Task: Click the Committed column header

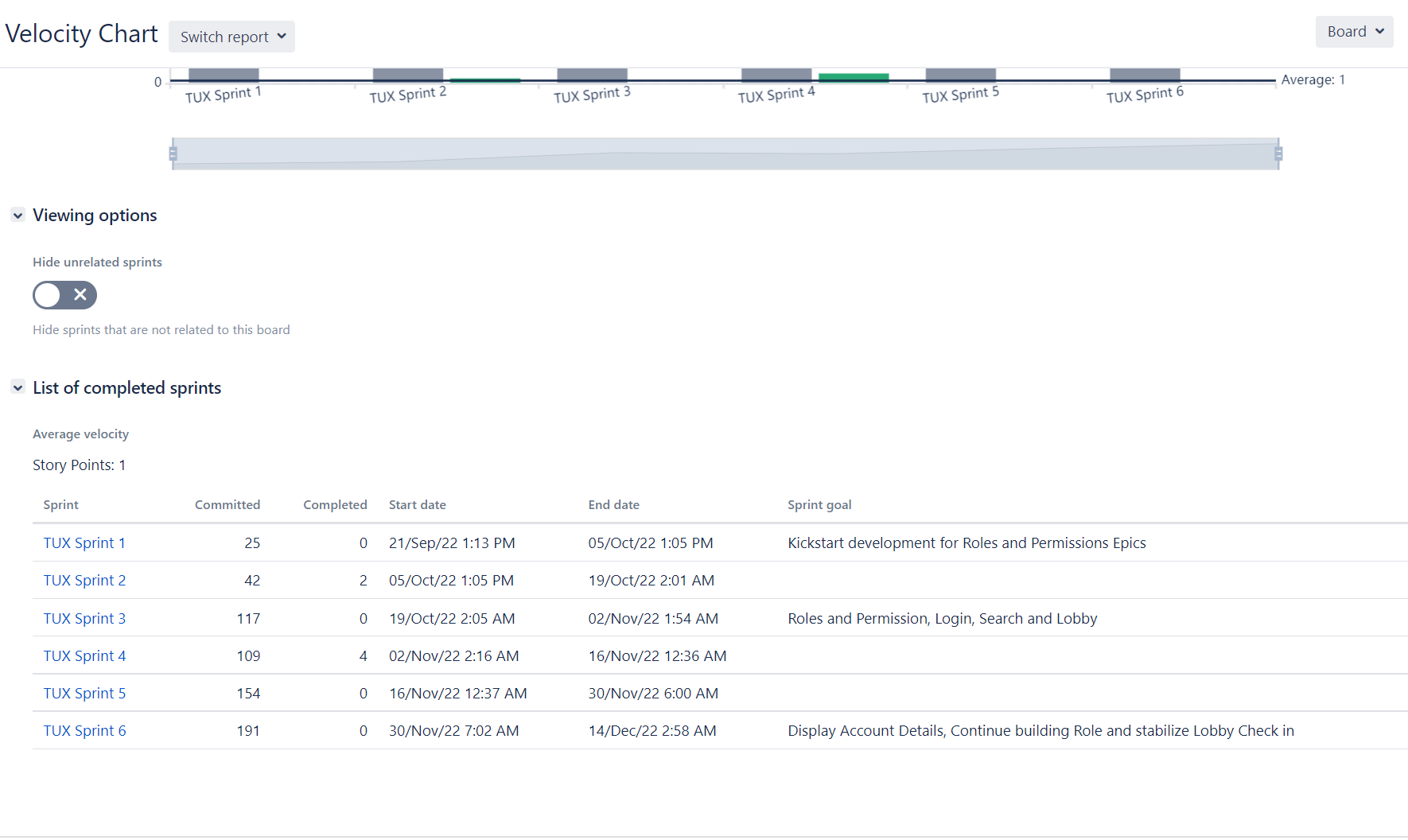Action: pos(228,505)
